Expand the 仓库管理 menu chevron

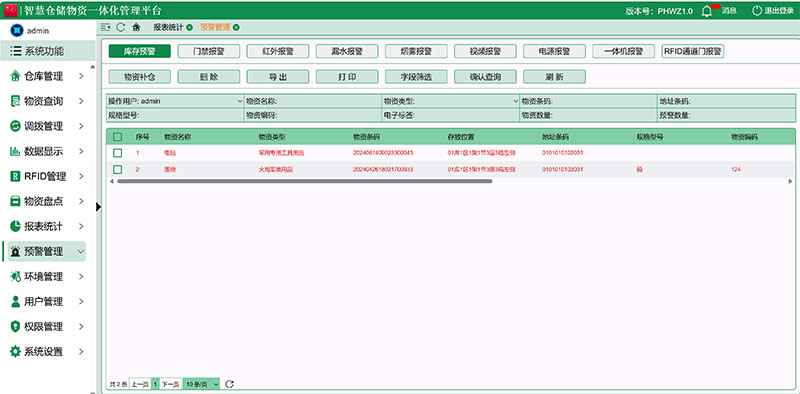pos(81,76)
